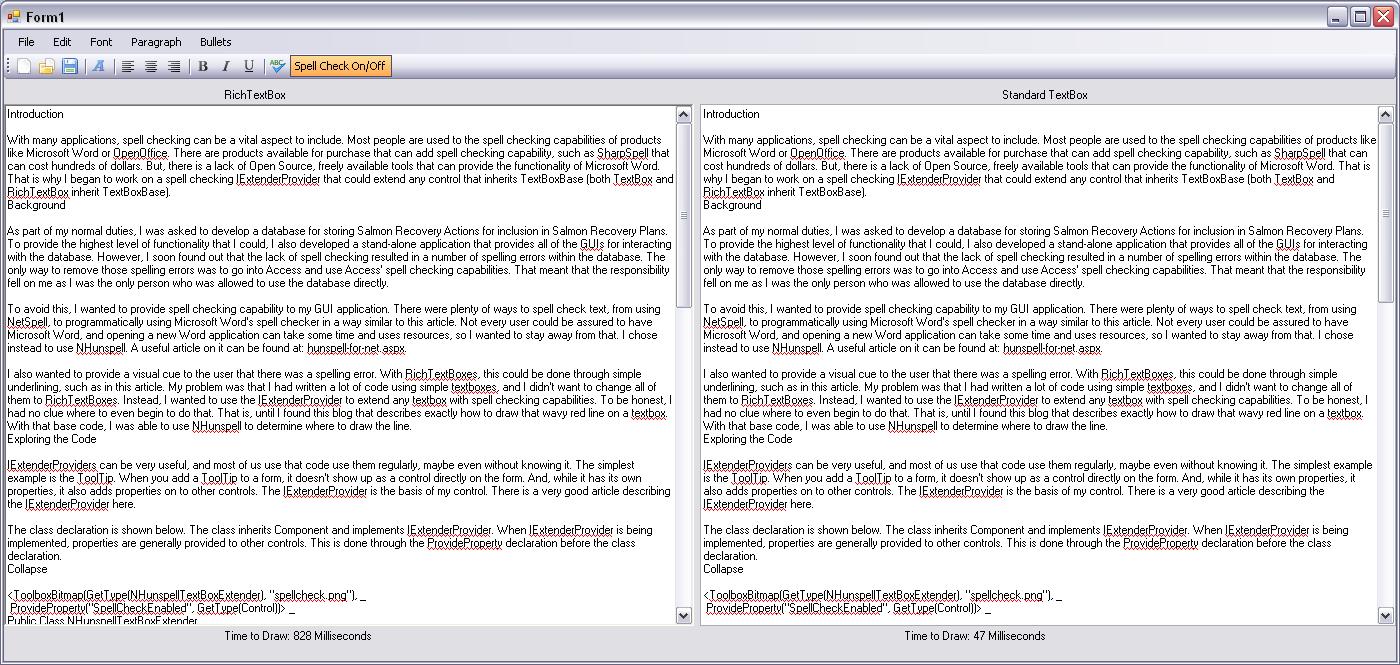The width and height of the screenshot is (1400, 665).
Task: Click 'Exploring the Code' in Standard TextBox pane
Action: click(748, 439)
